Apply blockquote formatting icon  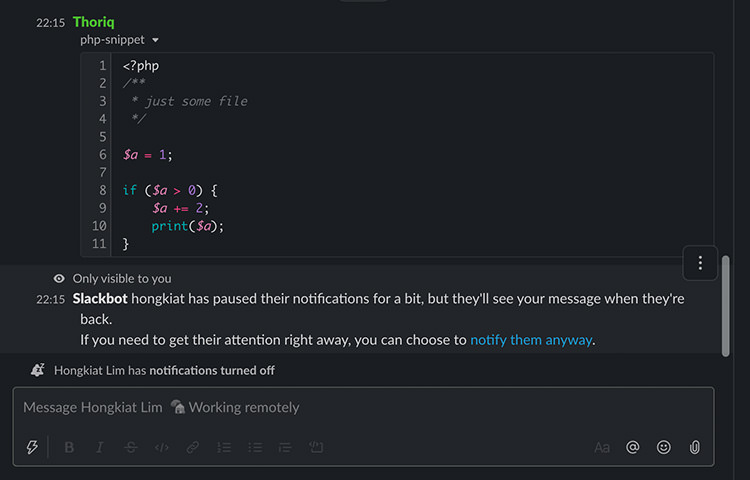click(285, 447)
